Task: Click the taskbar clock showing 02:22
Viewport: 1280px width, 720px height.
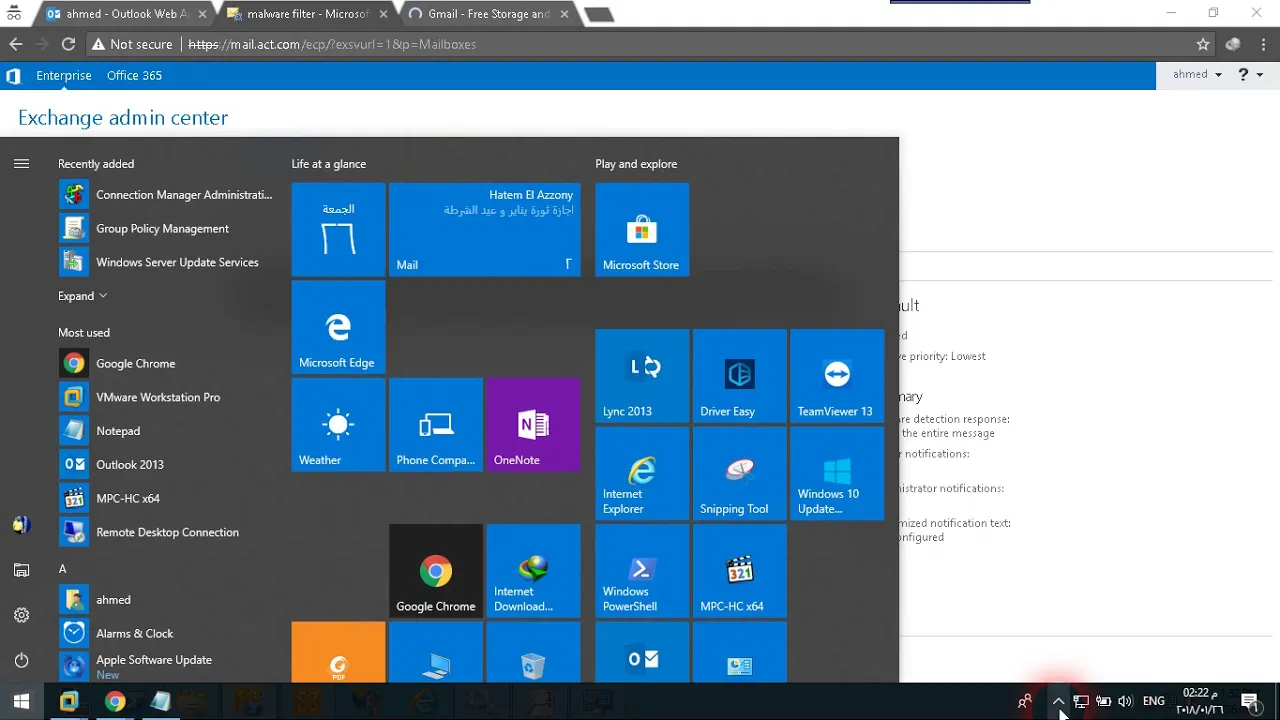Action: (1199, 701)
